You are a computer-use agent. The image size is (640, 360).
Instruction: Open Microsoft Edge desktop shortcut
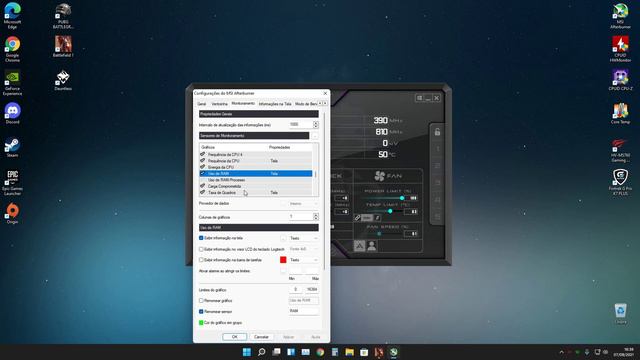click(12, 15)
